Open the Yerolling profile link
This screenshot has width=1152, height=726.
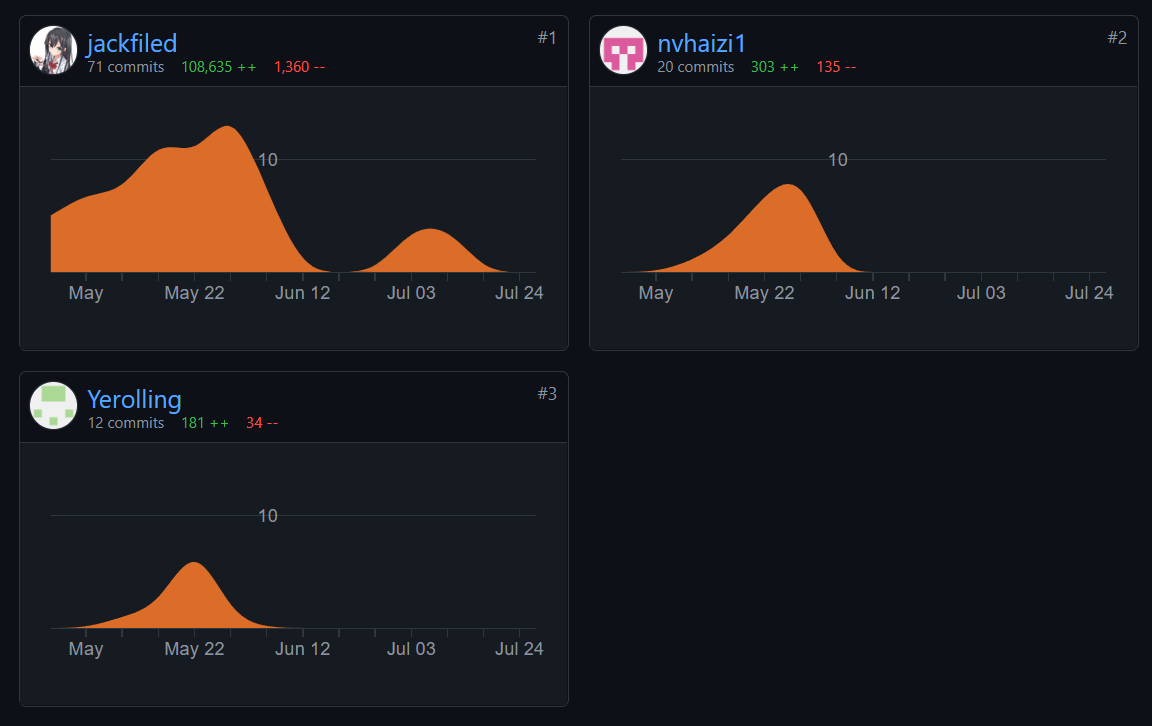134,399
